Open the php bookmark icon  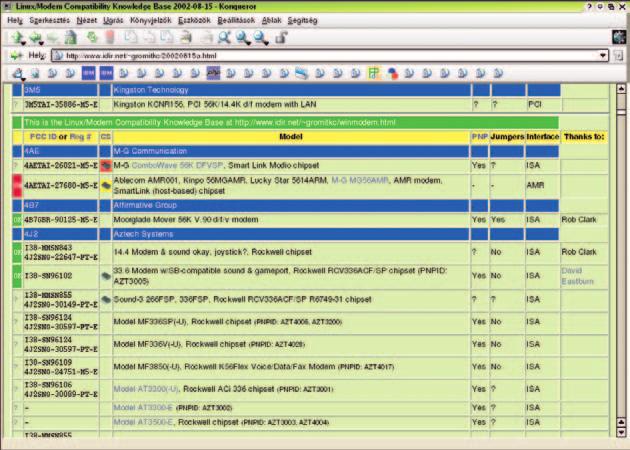coord(213,73)
